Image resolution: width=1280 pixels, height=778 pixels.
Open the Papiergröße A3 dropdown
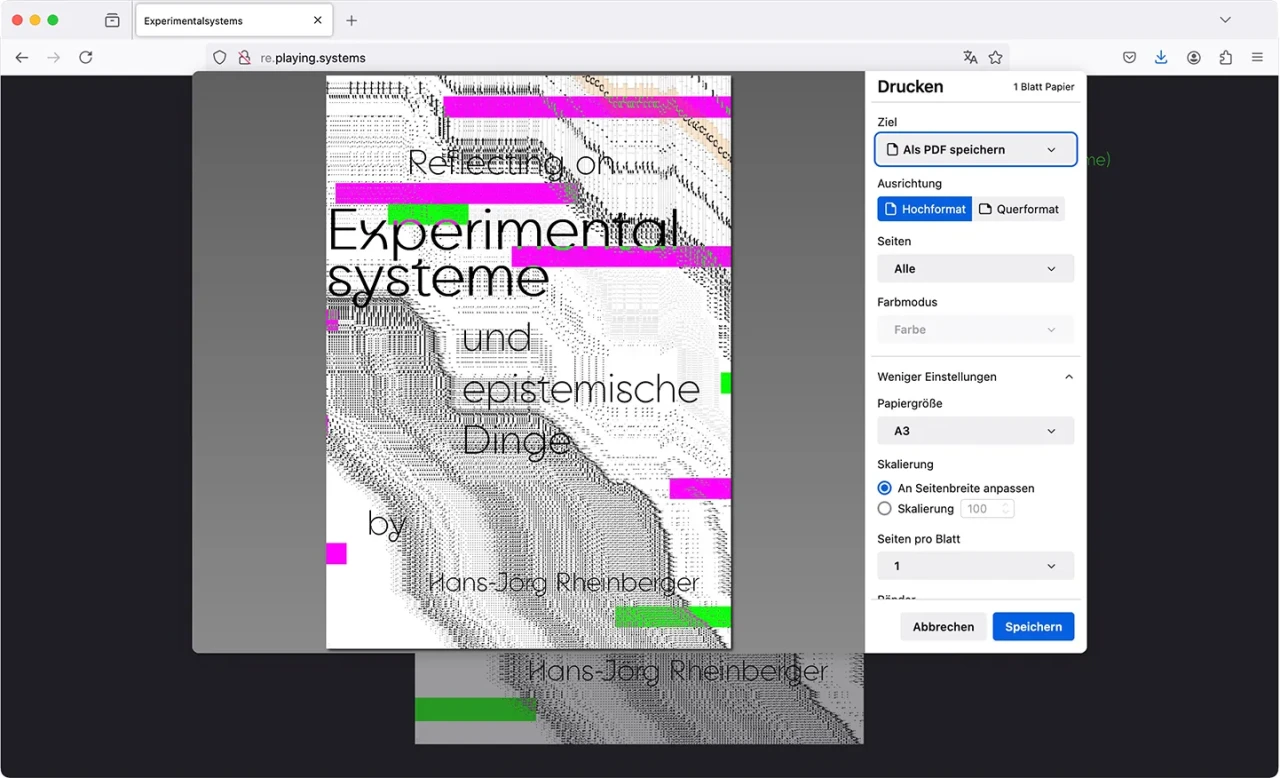pos(975,431)
